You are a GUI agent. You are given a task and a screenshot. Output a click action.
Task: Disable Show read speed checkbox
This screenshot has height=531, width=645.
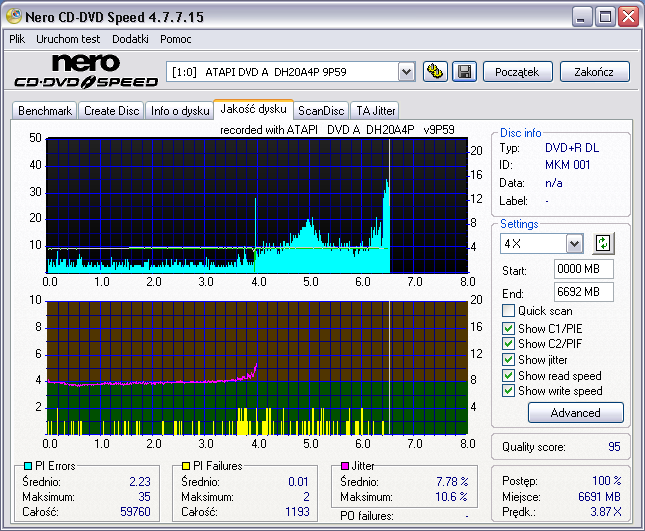pos(508,376)
